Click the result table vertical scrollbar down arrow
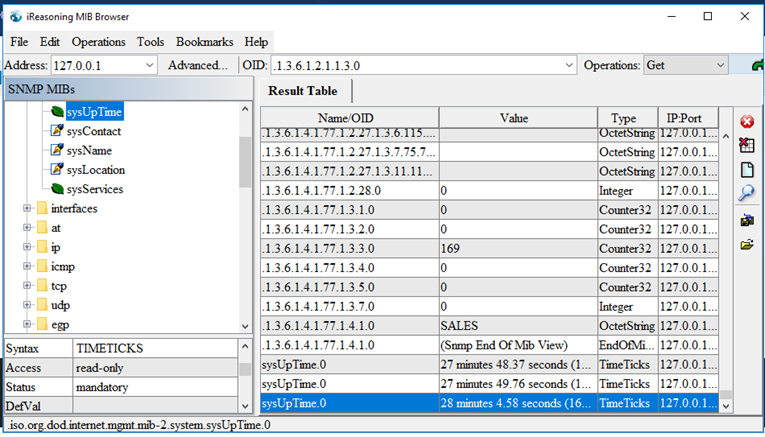This screenshot has height=437, width=765. tap(726, 406)
